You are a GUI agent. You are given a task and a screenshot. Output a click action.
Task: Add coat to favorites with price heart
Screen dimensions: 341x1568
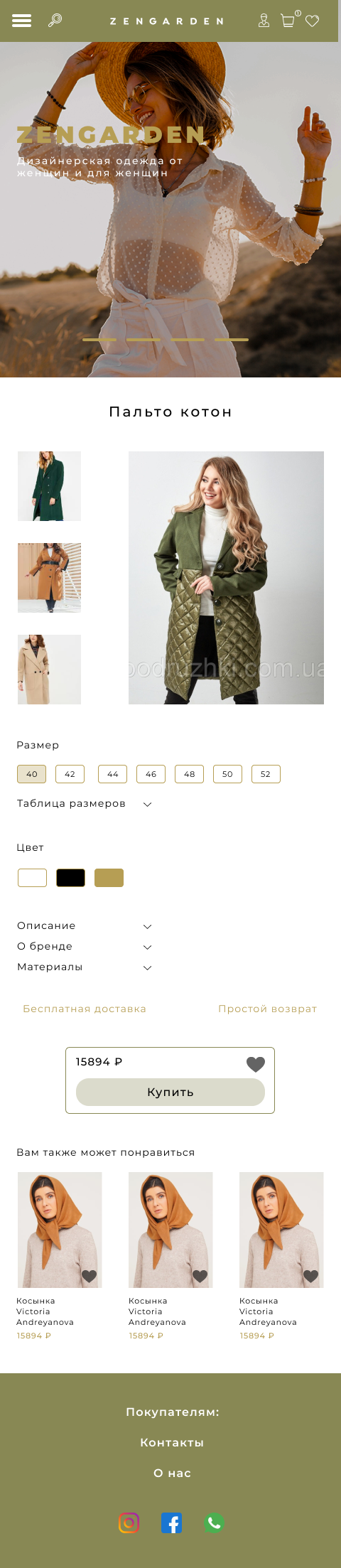[x=256, y=1063]
